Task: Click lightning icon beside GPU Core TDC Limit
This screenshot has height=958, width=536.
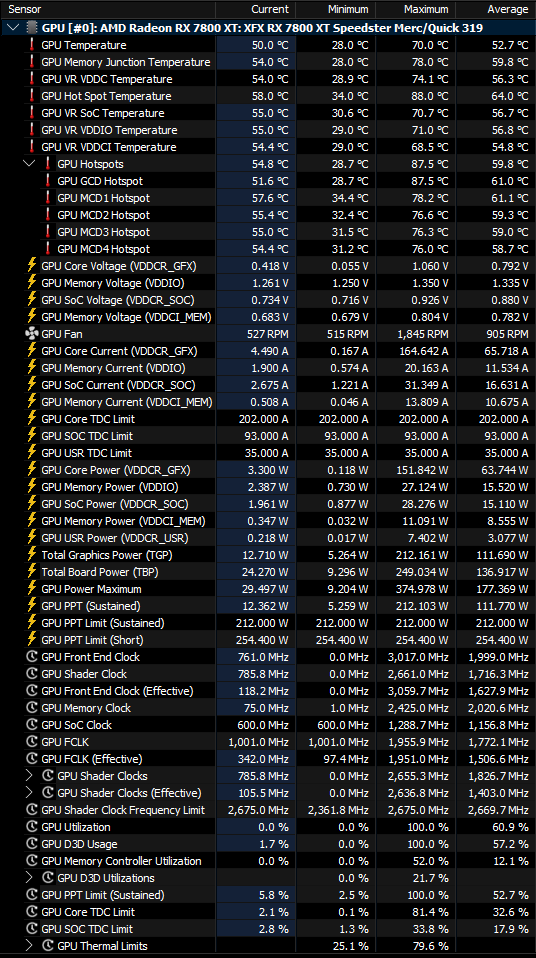Action: tap(32, 419)
